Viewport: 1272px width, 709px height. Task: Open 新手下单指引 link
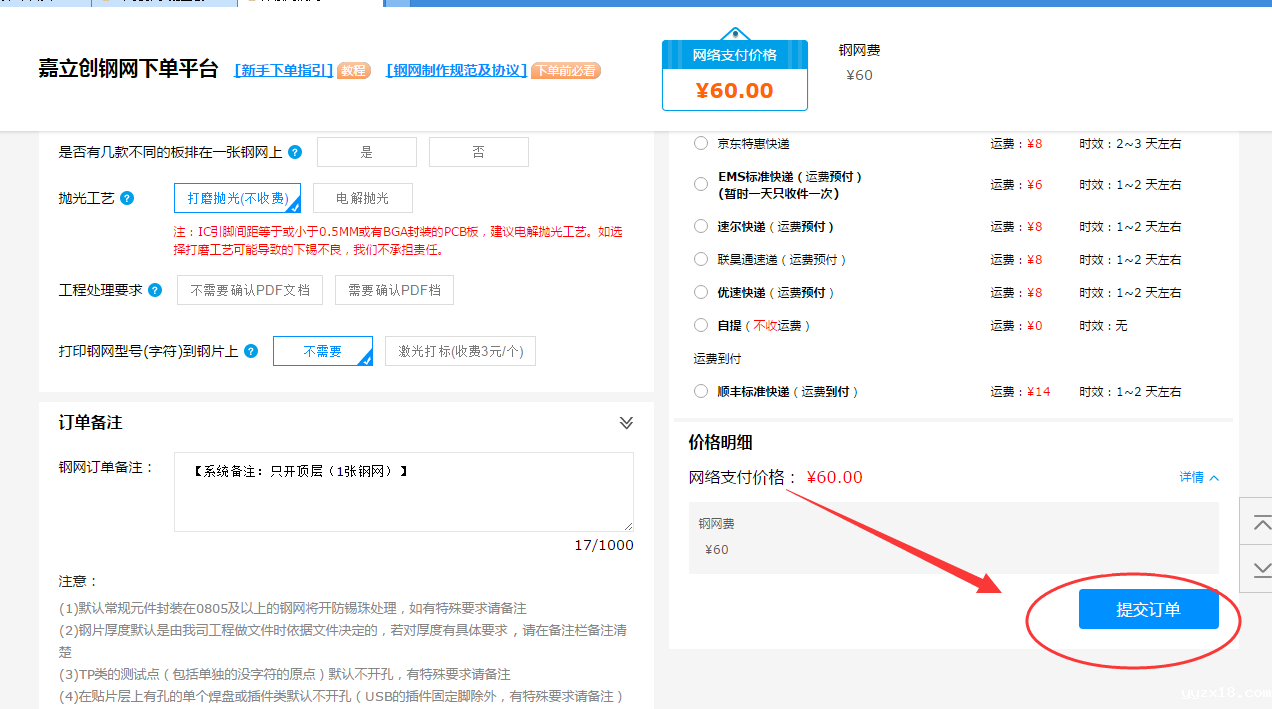pyautogui.click(x=283, y=71)
